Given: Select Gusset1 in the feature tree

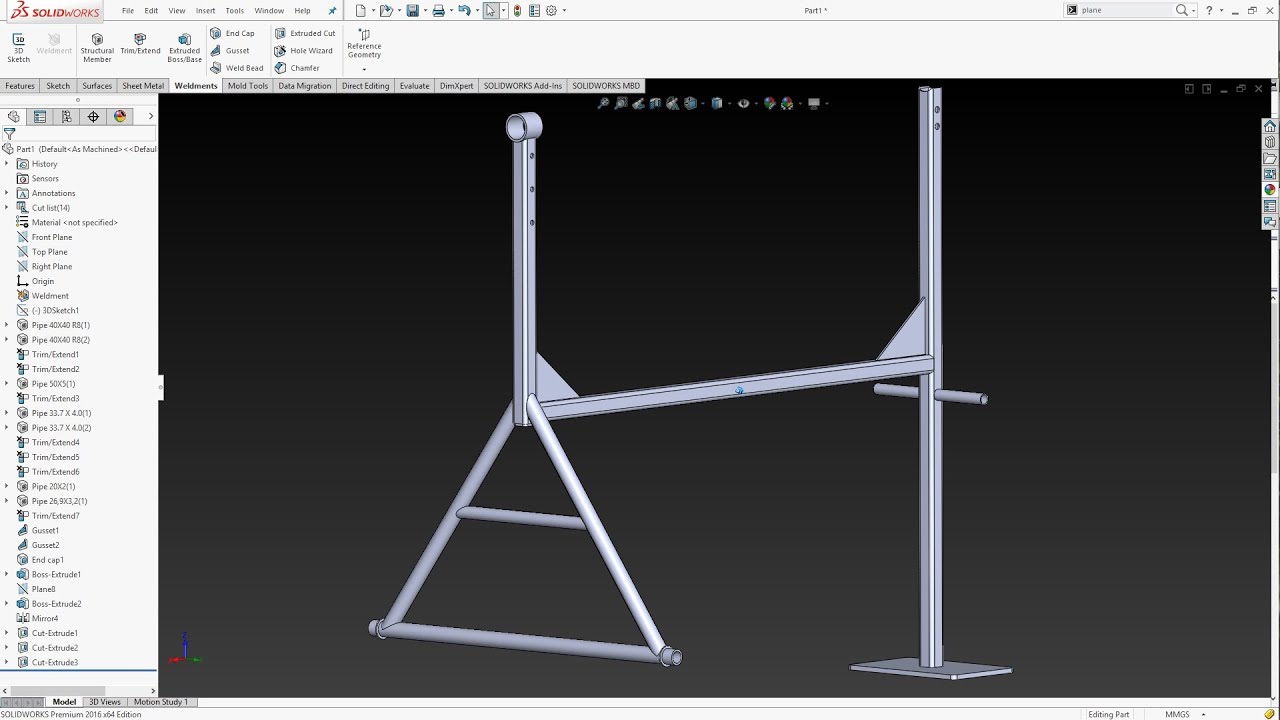Looking at the screenshot, I should tap(45, 531).
